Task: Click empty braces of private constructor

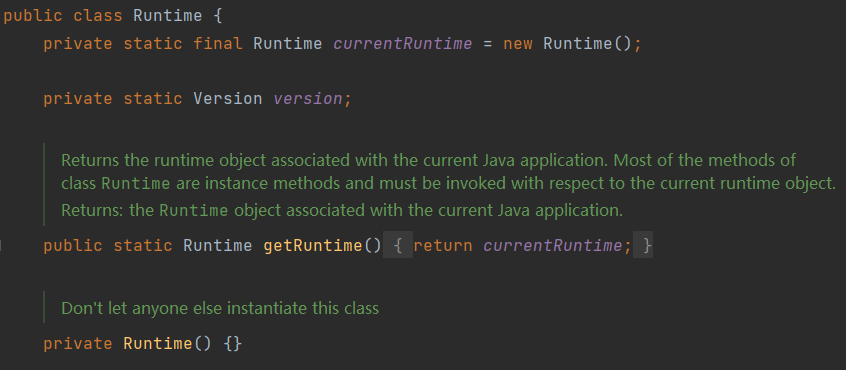Action: tap(233, 344)
